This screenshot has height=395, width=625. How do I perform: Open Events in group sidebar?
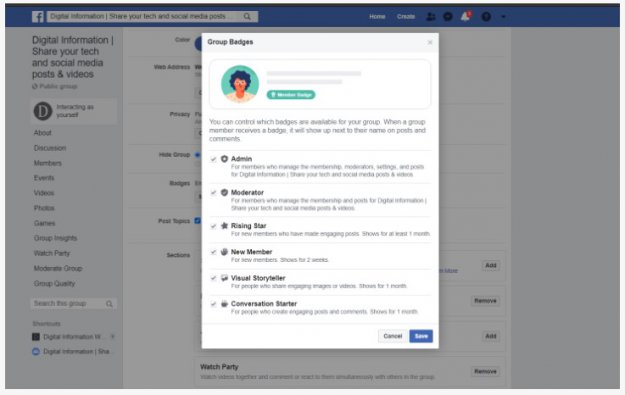coord(44,178)
